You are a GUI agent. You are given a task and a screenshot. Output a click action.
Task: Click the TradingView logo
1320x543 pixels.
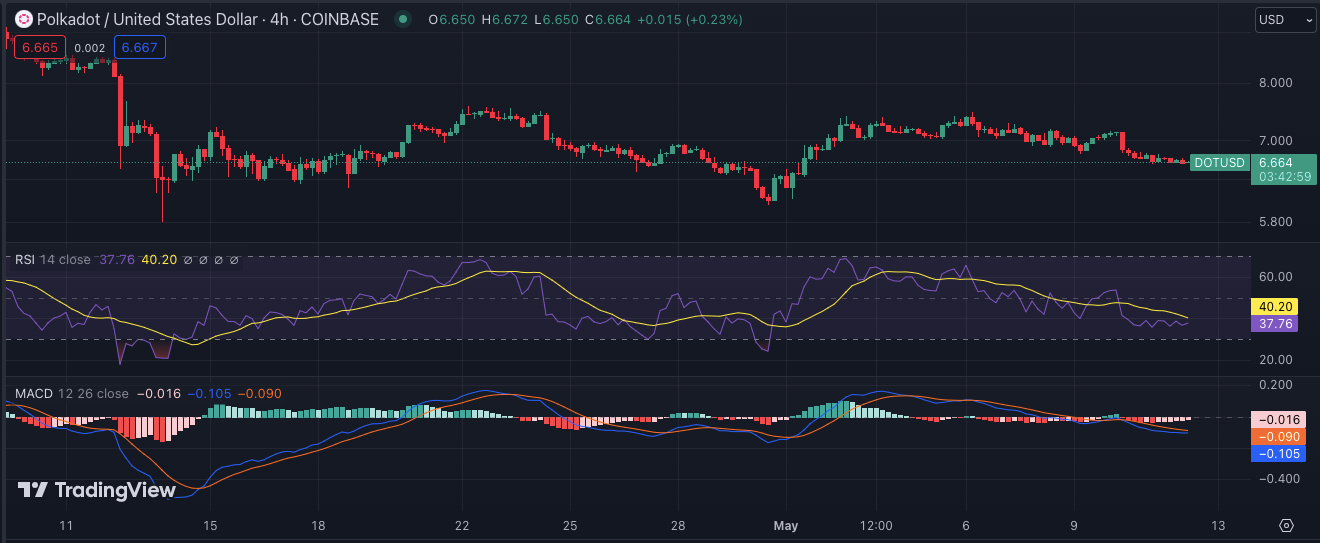[x=97, y=490]
